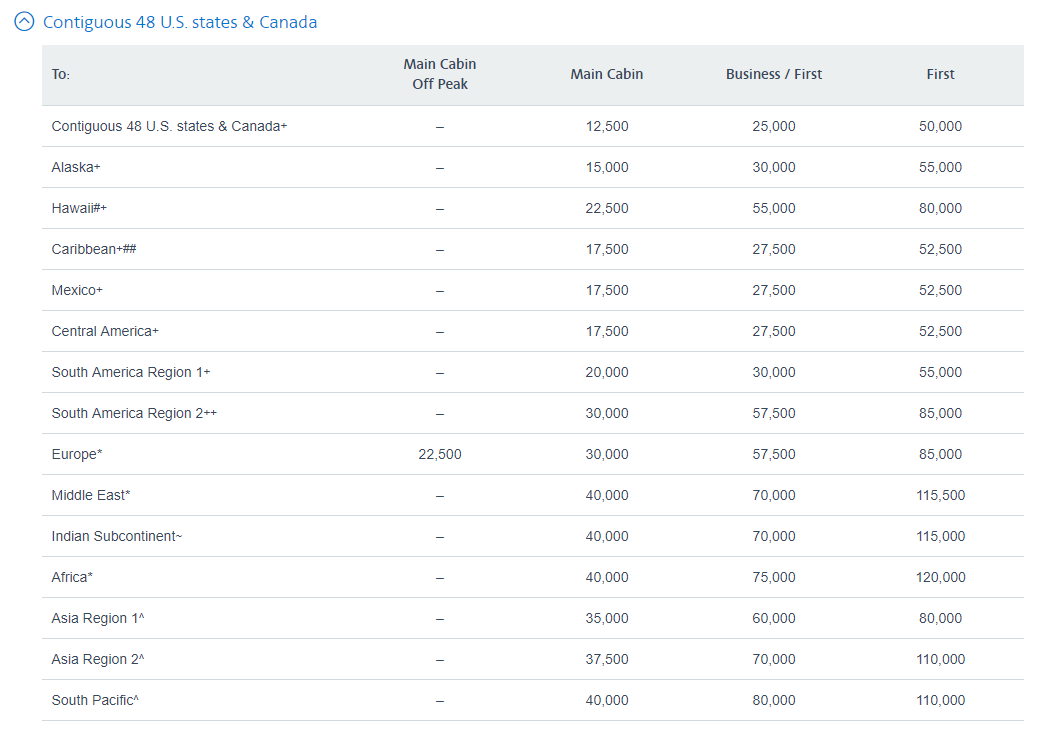Click the 'Contiguous 48 U.S. states & Canada' heading
The image size is (1042, 736).
(x=180, y=22)
